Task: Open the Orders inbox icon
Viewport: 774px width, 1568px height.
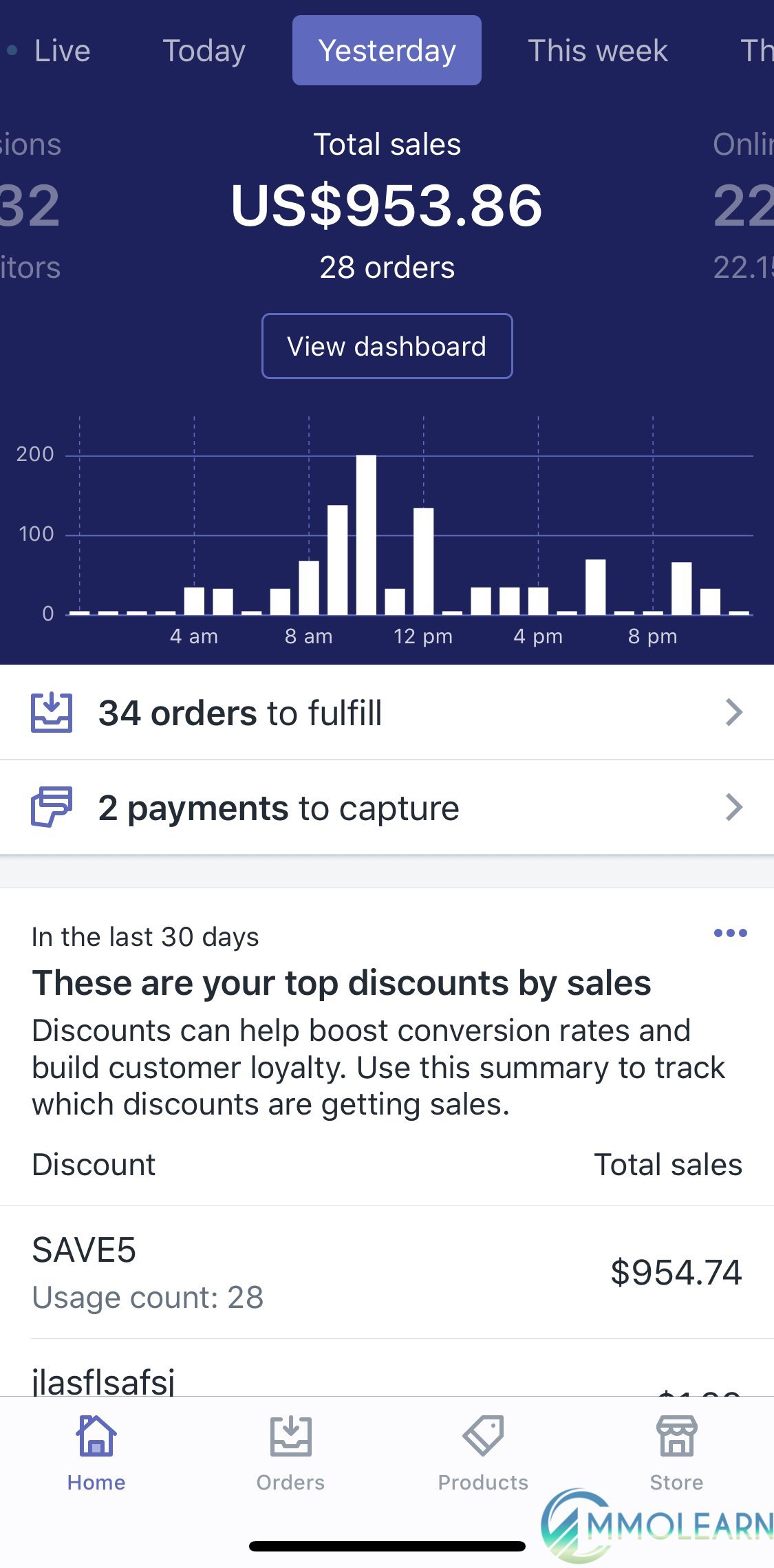Action: click(x=290, y=1436)
